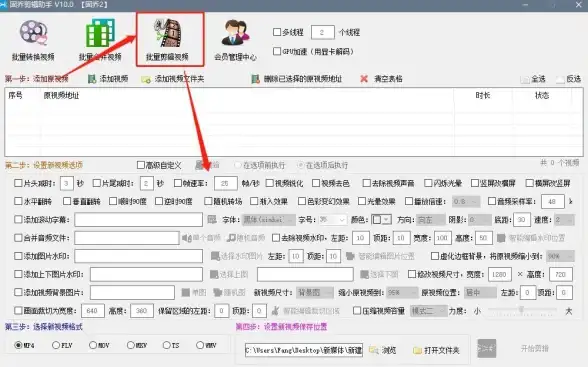Select the FLV format radio button
This screenshot has width=588, height=367.
pyautogui.click(x=56, y=345)
